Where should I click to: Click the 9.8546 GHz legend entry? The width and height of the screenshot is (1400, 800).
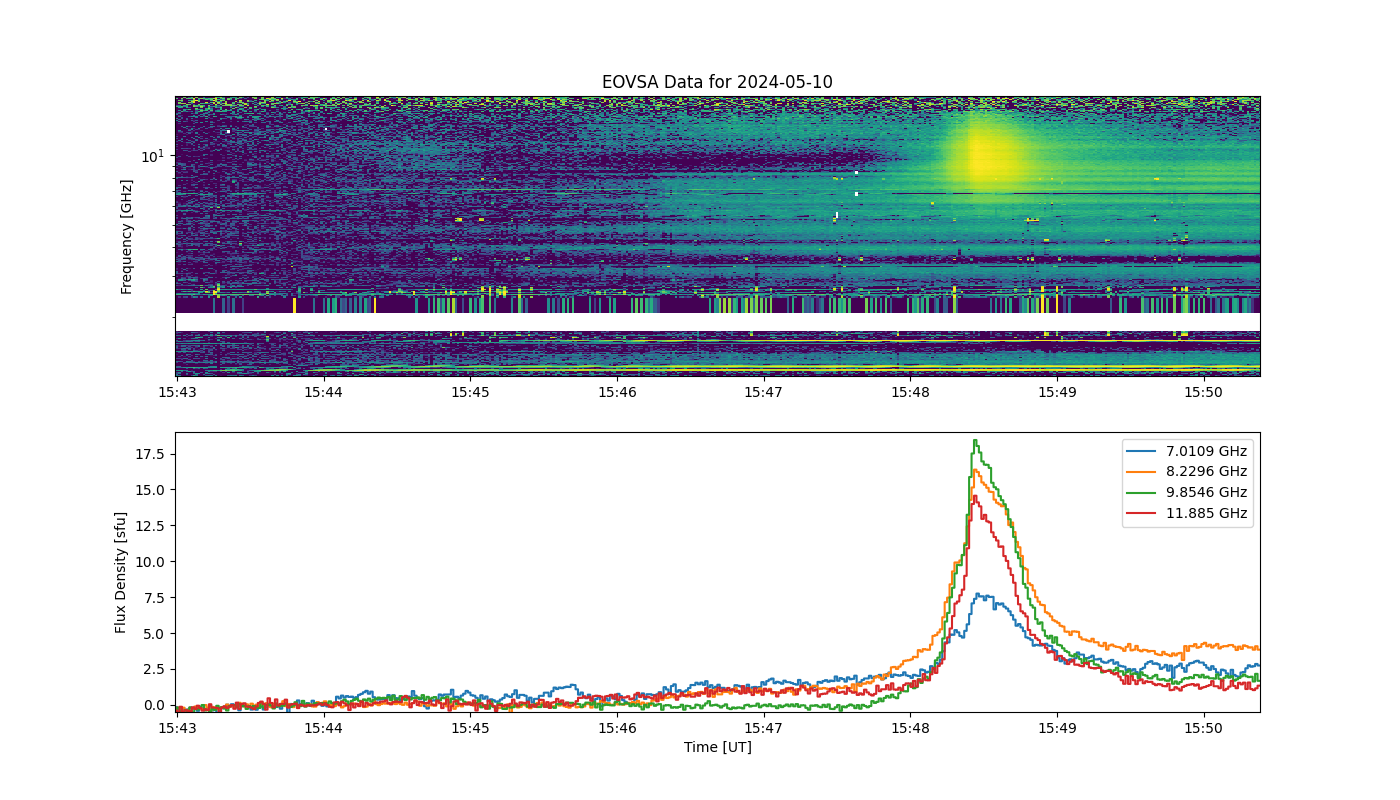[x=1188, y=492]
